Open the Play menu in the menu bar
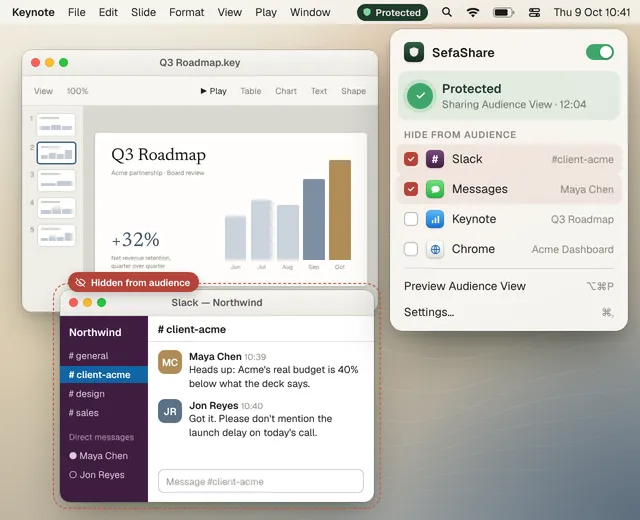 [x=266, y=13]
